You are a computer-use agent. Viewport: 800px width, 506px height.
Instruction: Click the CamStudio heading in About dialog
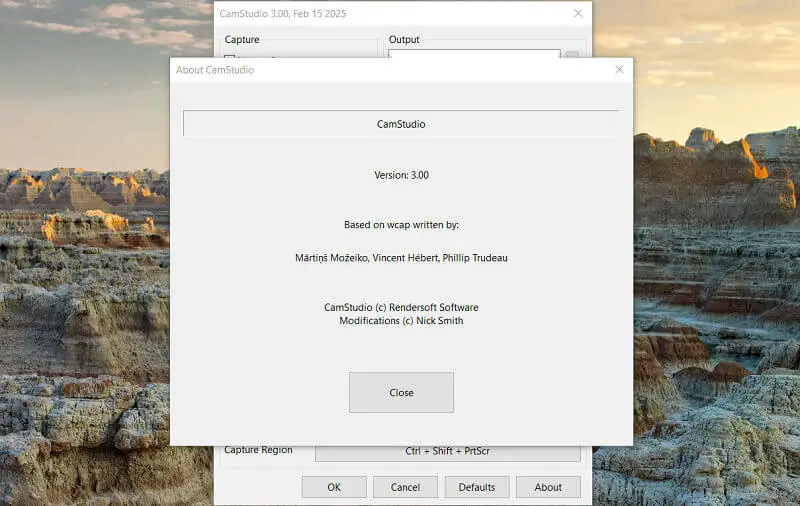coord(401,124)
